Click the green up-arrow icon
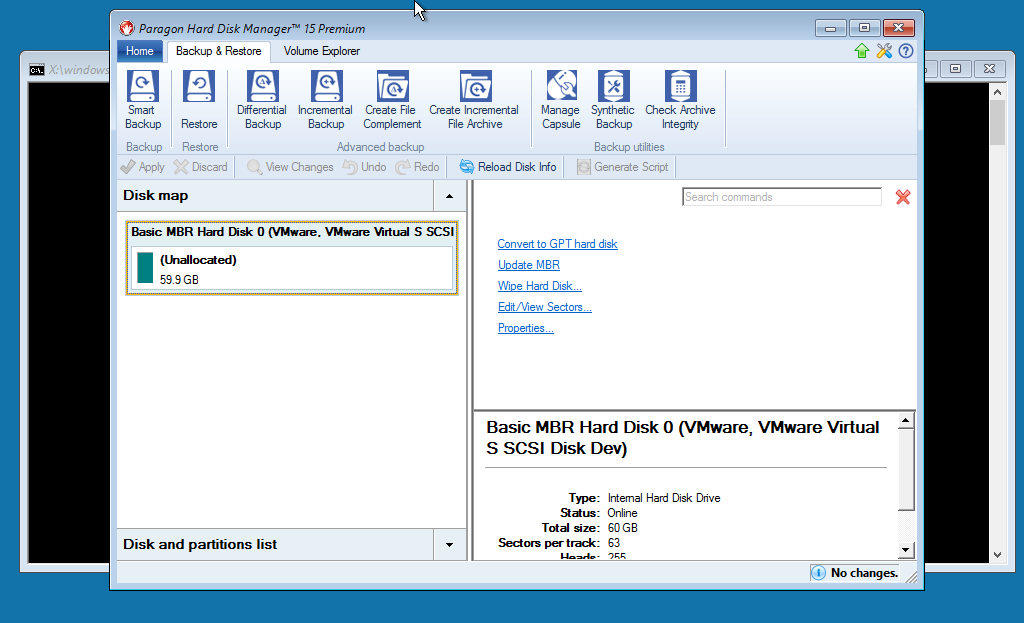 (x=862, y=51)
